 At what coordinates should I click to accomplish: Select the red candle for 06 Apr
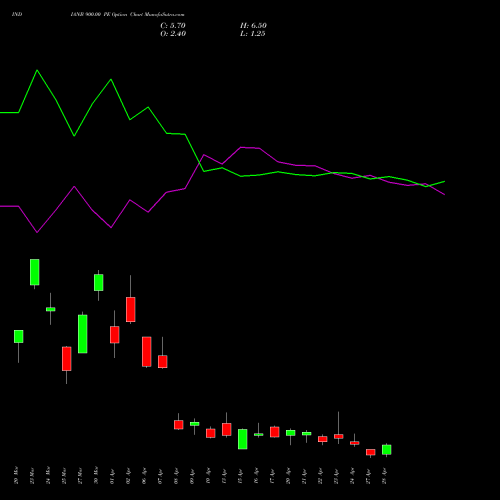147,352
